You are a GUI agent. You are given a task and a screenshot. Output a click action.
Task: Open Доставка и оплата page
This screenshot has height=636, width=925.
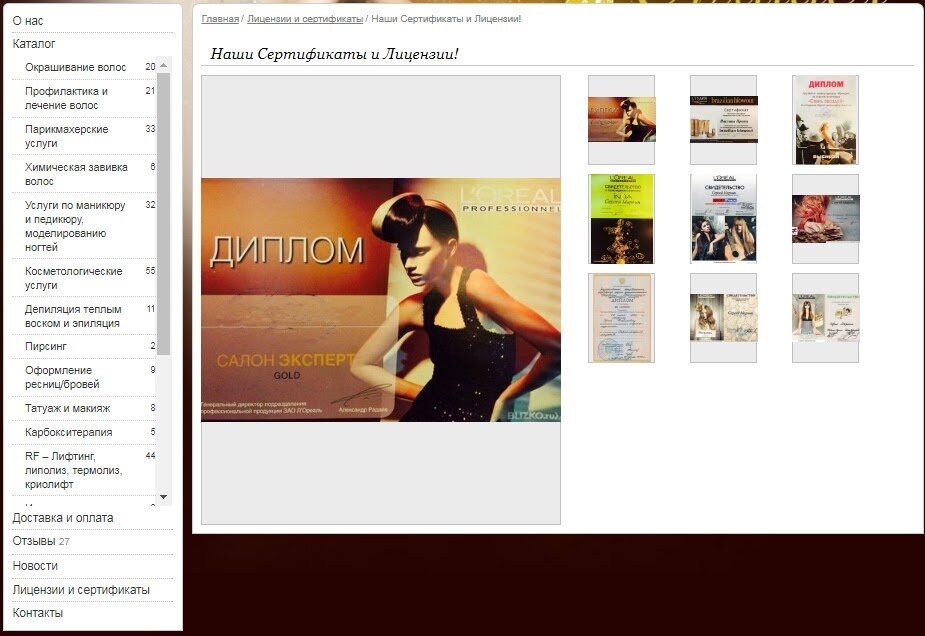pyautogui.click(x=63, y=517)
